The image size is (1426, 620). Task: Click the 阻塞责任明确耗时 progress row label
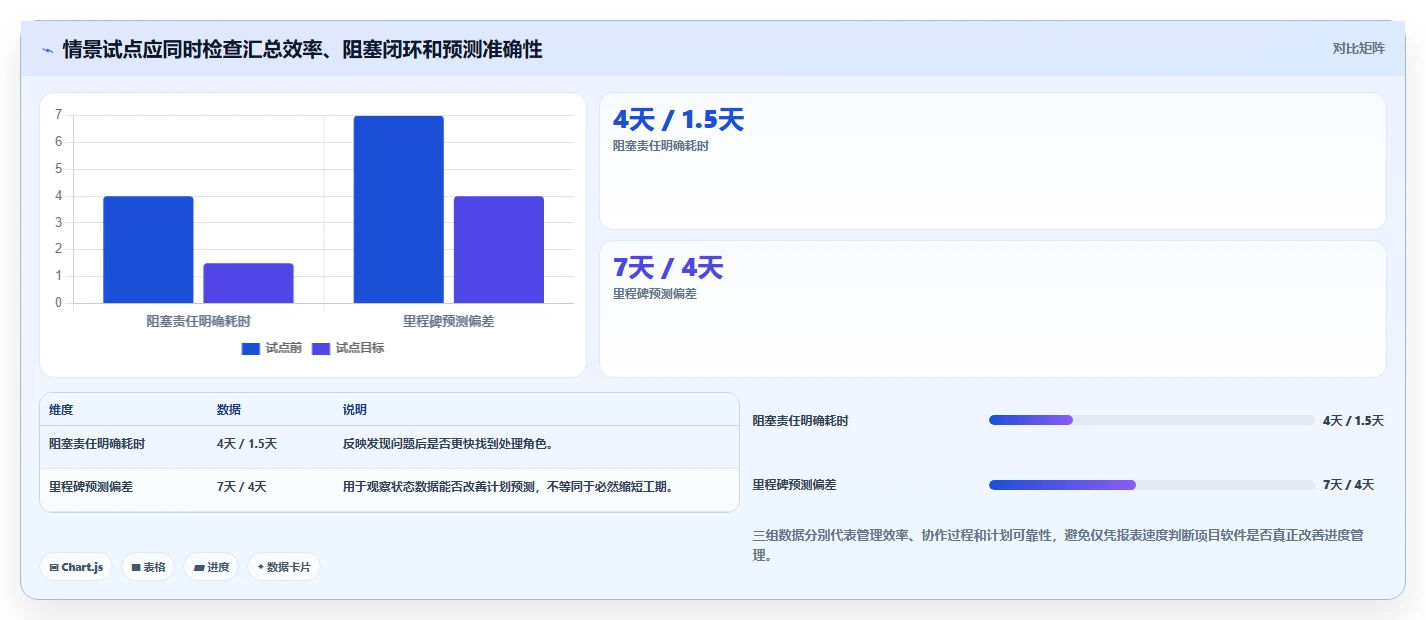[x=800, y=421]
